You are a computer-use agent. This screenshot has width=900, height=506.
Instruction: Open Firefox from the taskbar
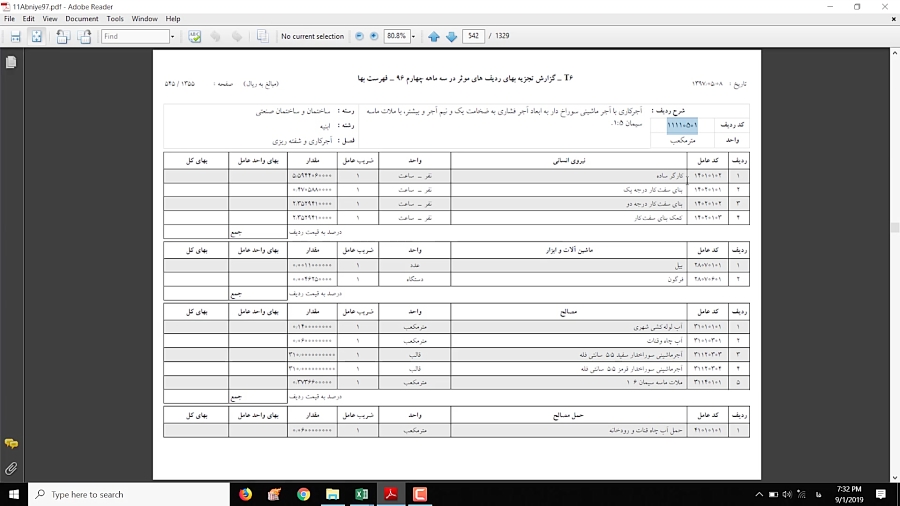(246, 494)
